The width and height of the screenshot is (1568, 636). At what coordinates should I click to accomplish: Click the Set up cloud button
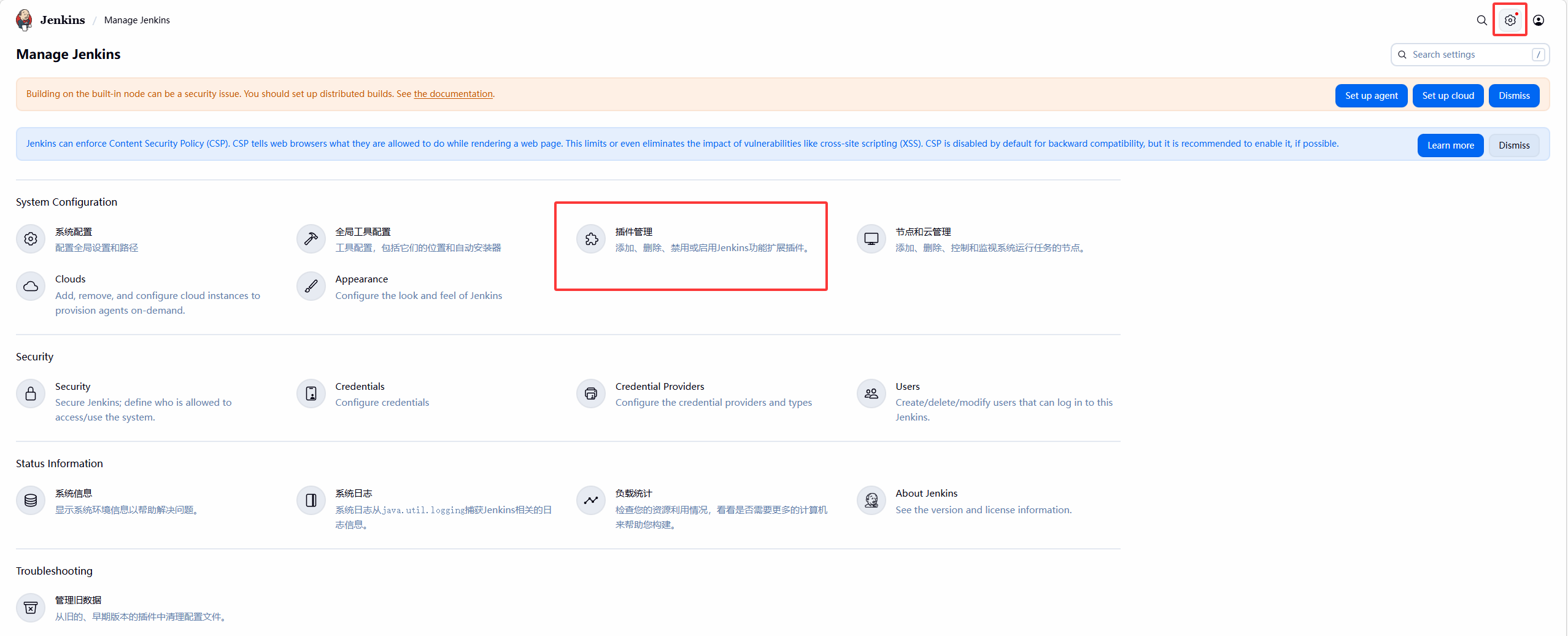[x=1448, y=96]
